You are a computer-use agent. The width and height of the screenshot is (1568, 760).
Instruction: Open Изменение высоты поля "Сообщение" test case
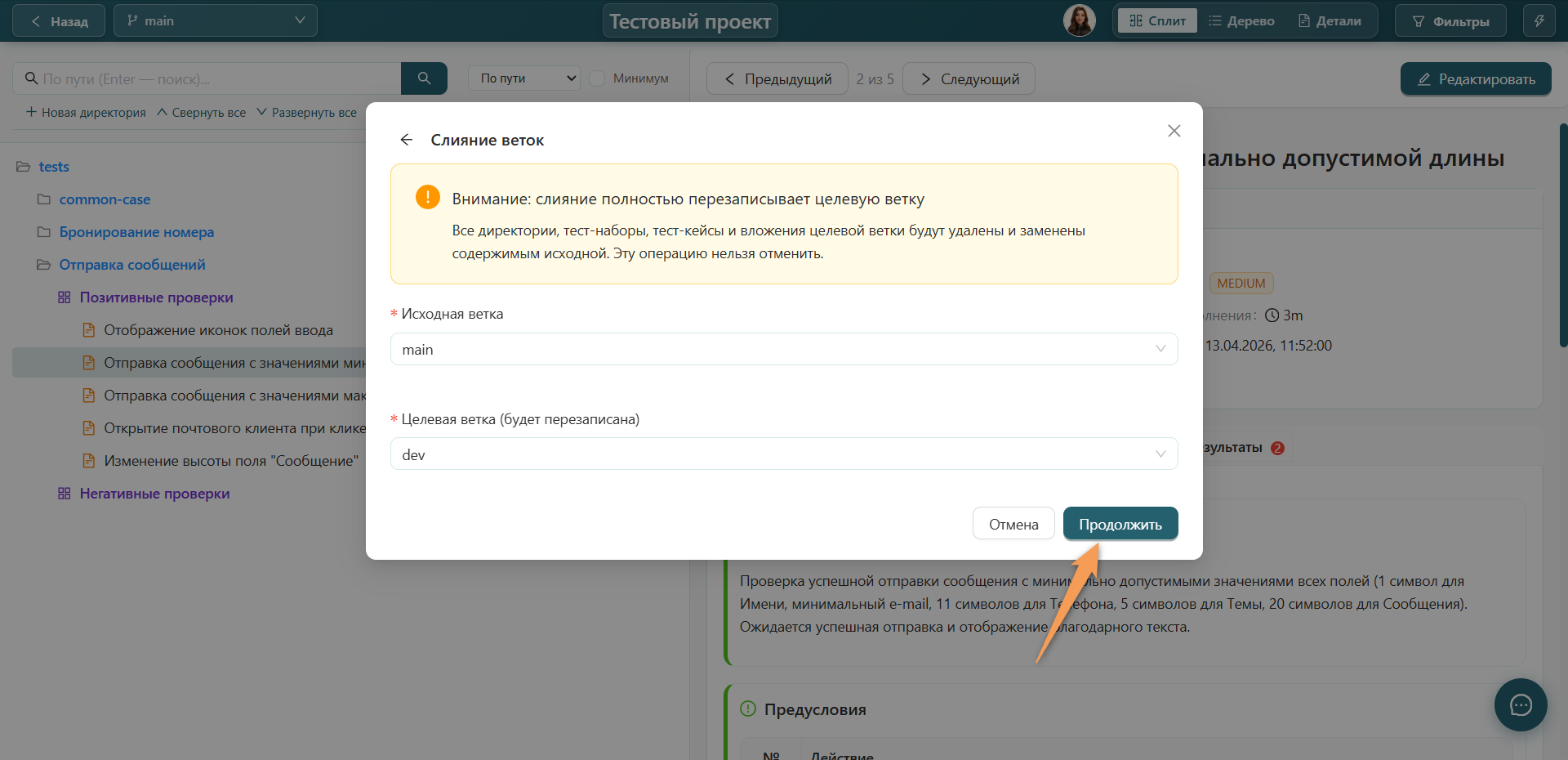point(231,461)
